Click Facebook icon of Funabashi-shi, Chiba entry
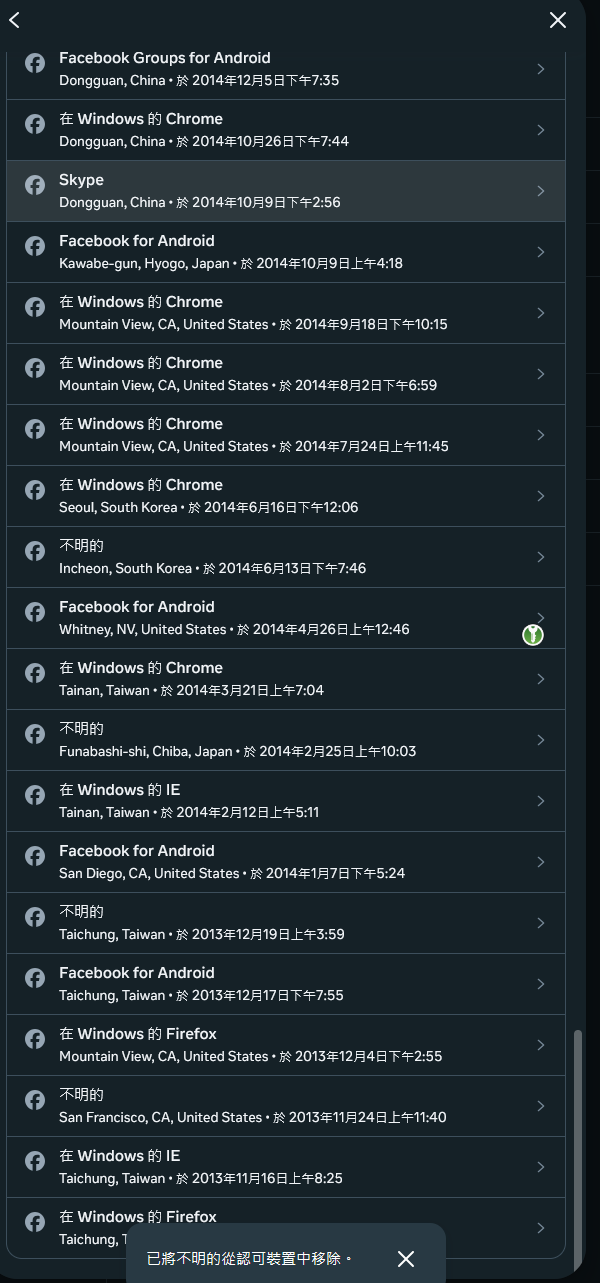 tap(35, 734)
